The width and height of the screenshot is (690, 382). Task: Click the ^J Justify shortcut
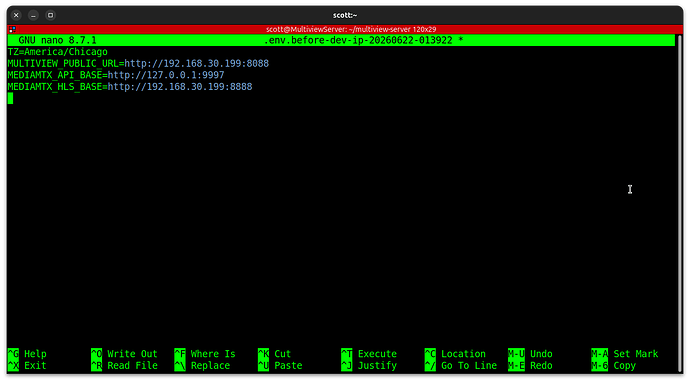point(369,366)
